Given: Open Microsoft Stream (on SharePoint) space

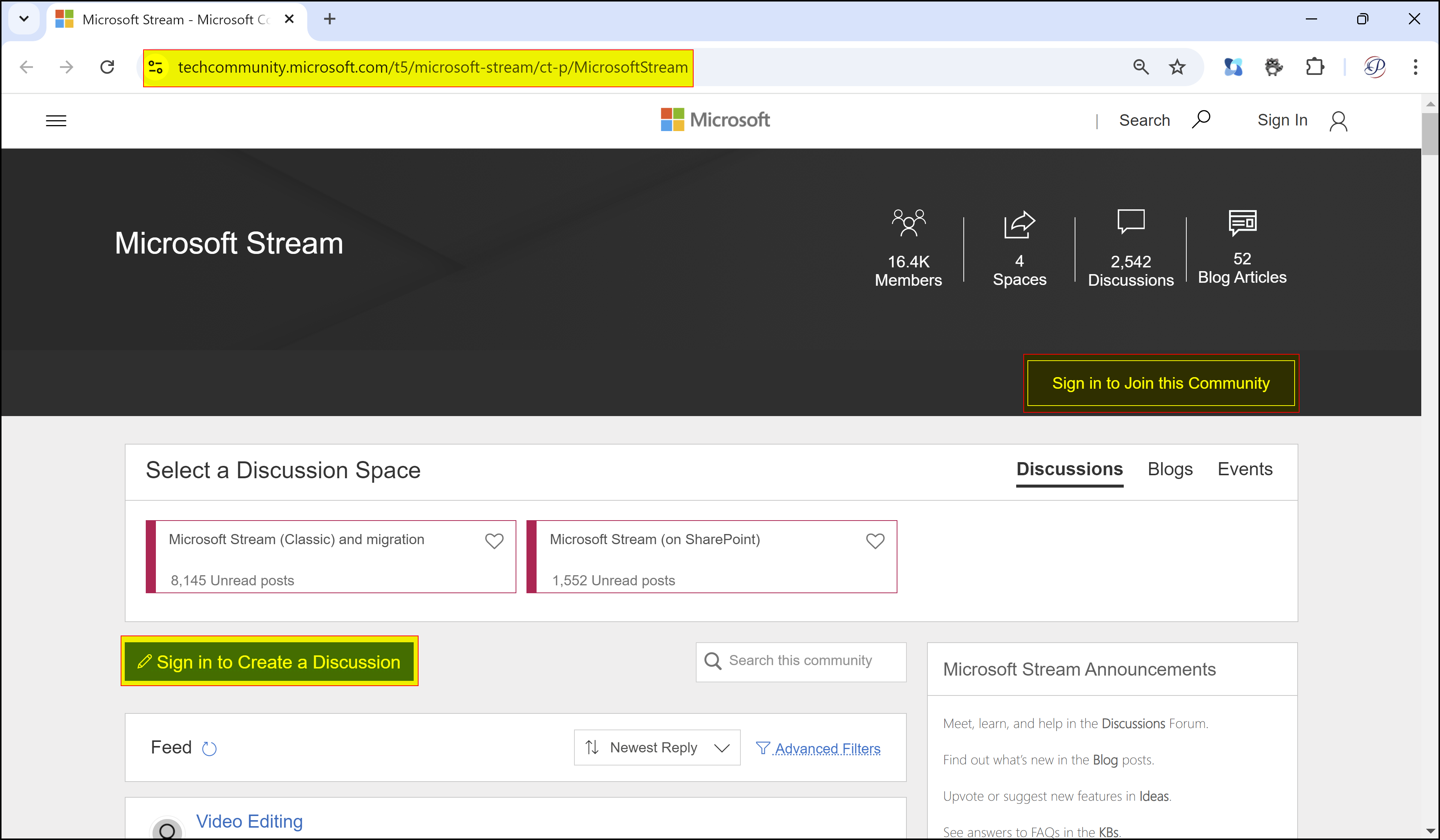Looking at the screenshot, I should [x=712, y=557].
